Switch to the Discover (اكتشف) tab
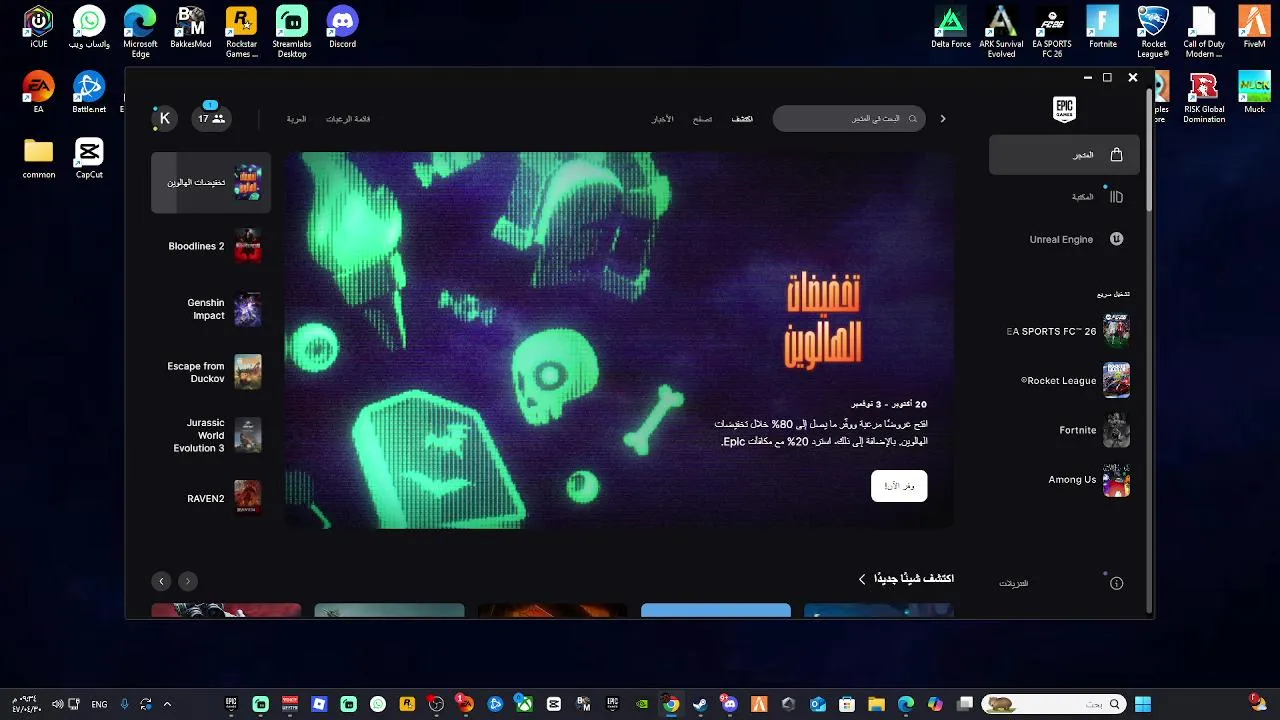 click(742, 119)
